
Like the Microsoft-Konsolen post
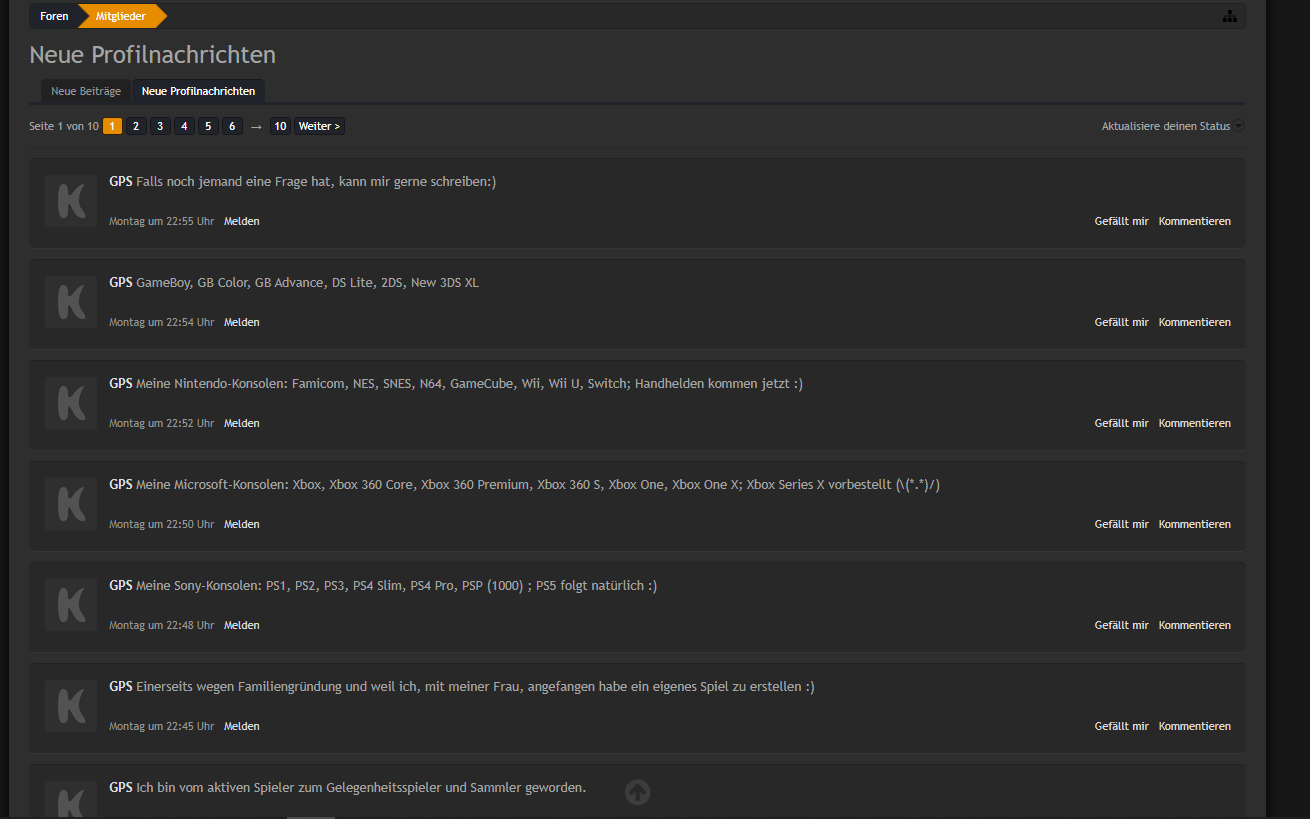1121,524
